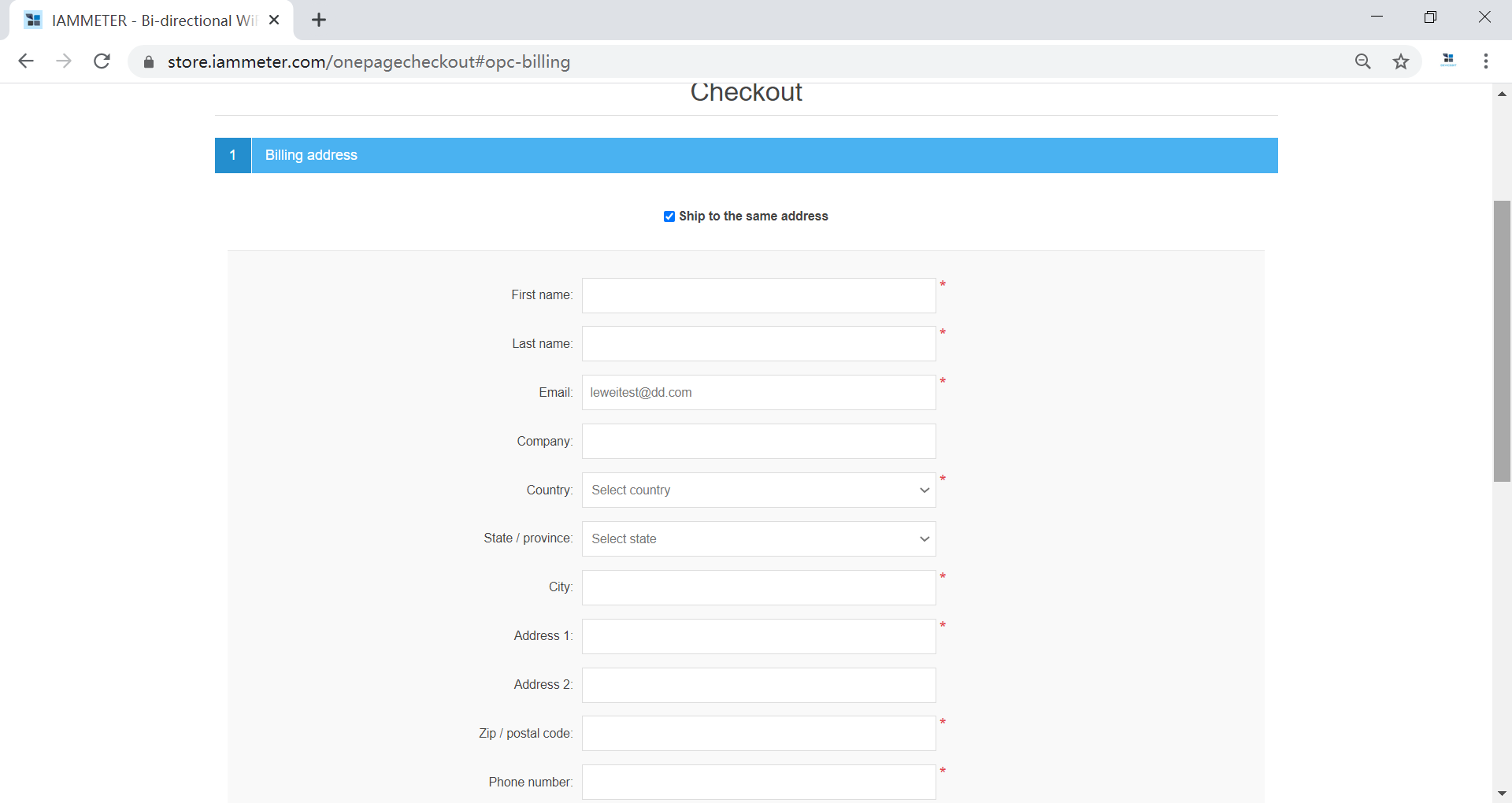
Task: Click the page vertical scrollbar thumb
Action: click(x=1502, y=340)
